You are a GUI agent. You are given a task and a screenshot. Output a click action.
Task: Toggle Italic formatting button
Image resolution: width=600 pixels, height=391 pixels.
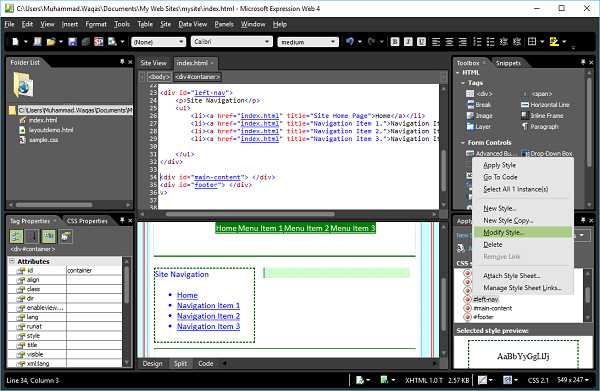click(408, 42)
